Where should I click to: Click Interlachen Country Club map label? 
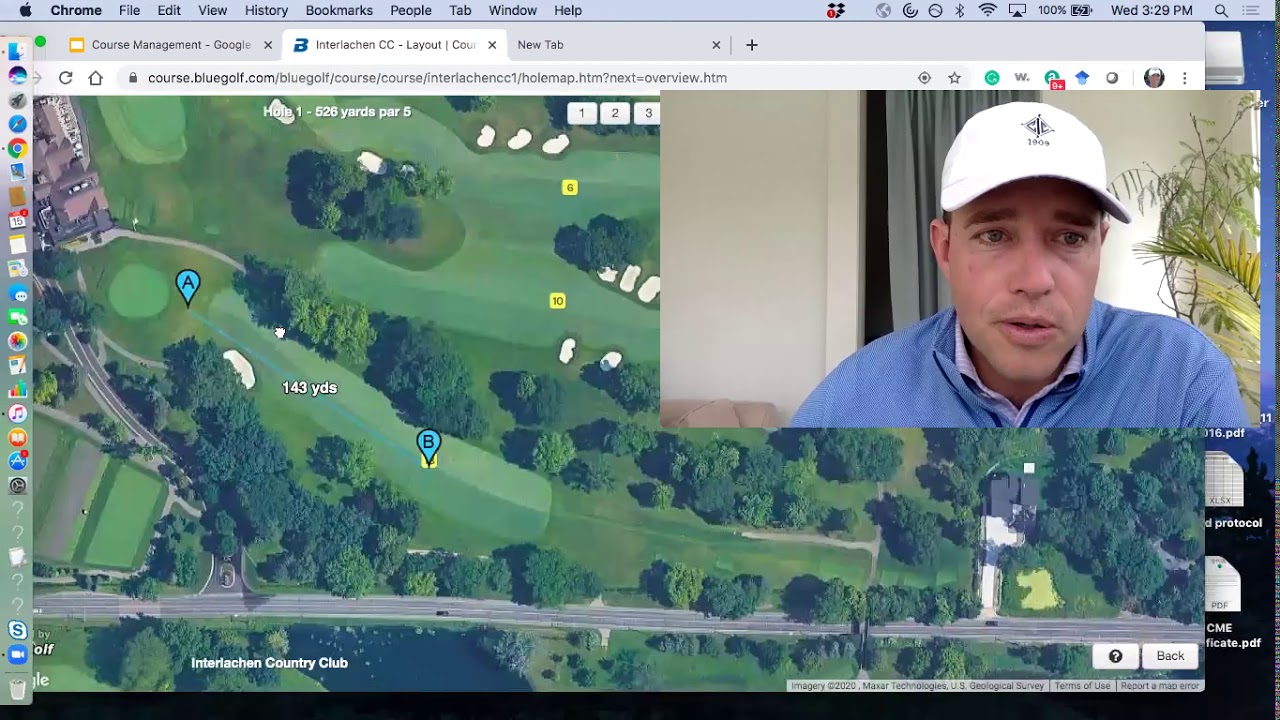tap(269, 663)
